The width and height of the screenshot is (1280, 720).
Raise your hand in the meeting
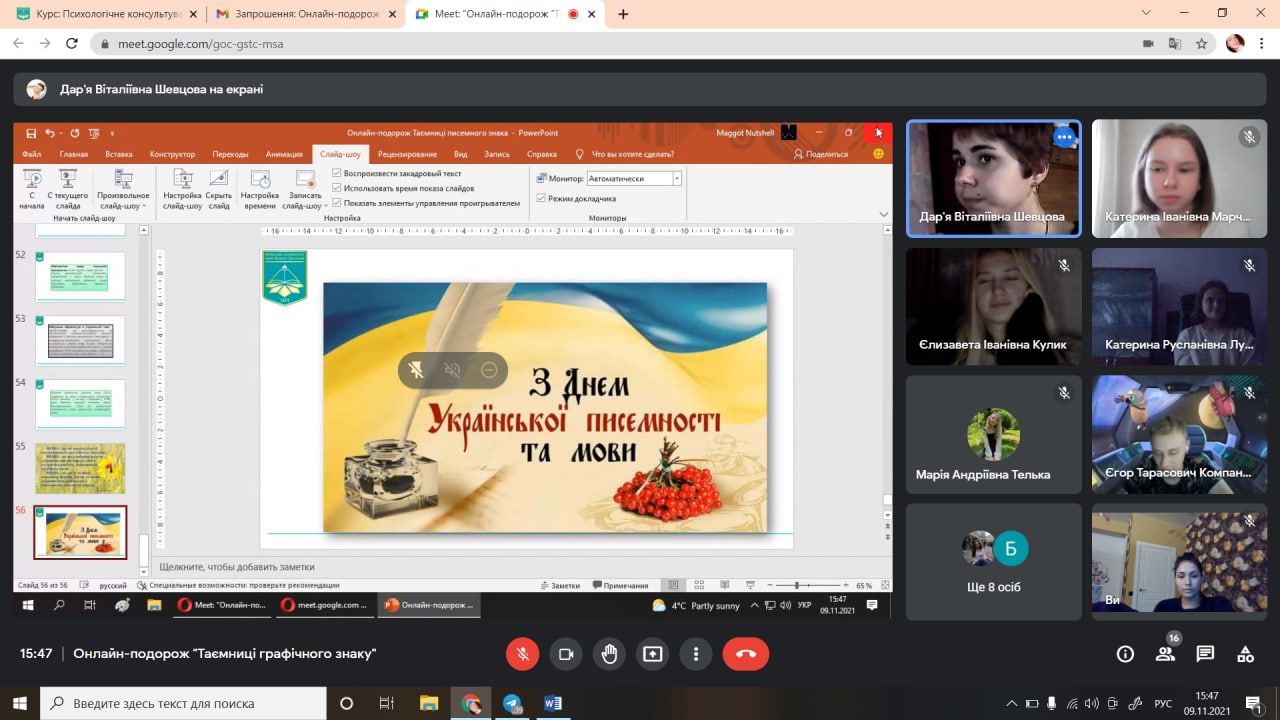coord(609,654)
